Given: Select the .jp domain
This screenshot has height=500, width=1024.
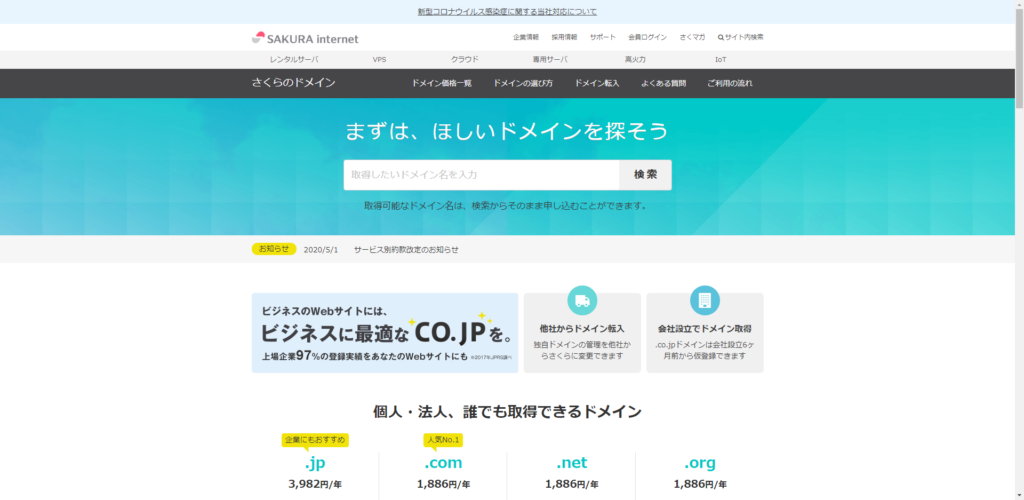Looking at the screenshot, I should (315, 463).
